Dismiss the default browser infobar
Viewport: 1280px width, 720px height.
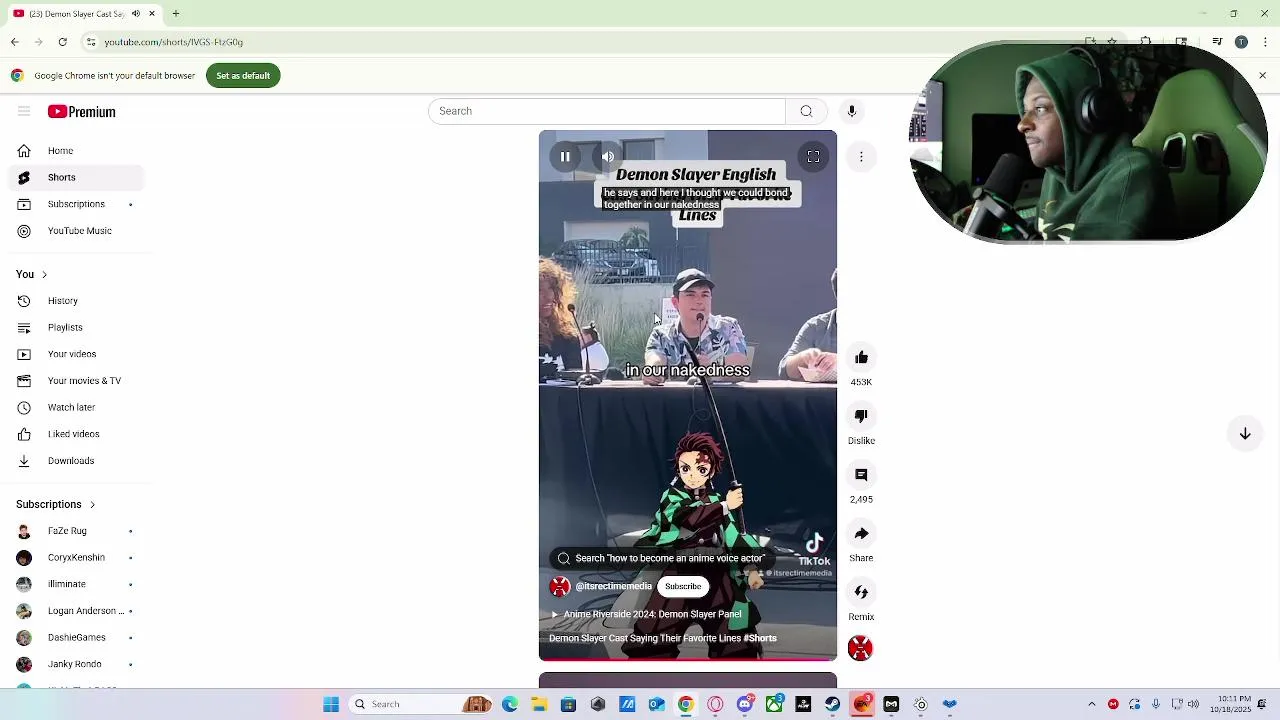1262,76
